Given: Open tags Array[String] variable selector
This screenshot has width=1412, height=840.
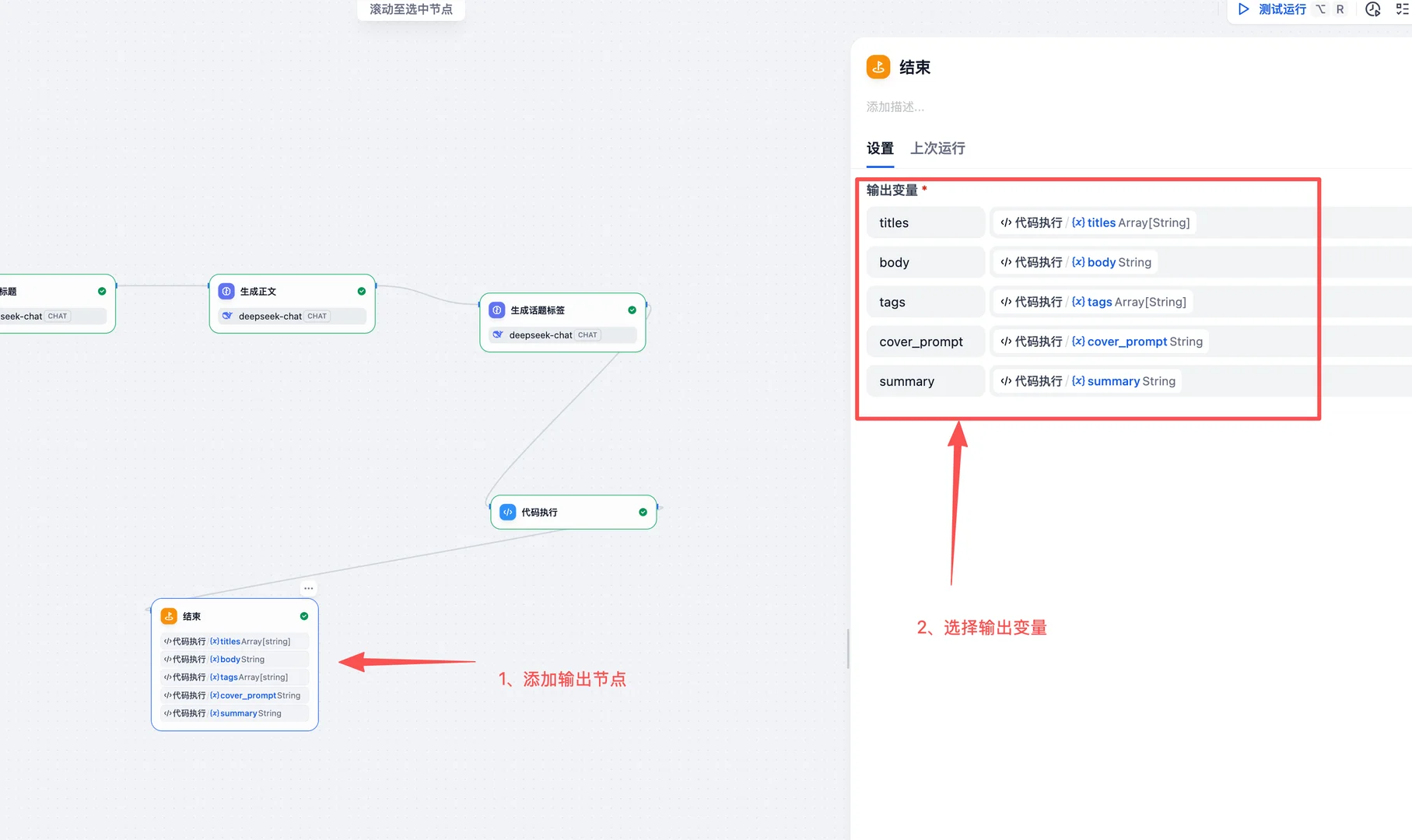Looking at the screenshot, I should 1093,302.
